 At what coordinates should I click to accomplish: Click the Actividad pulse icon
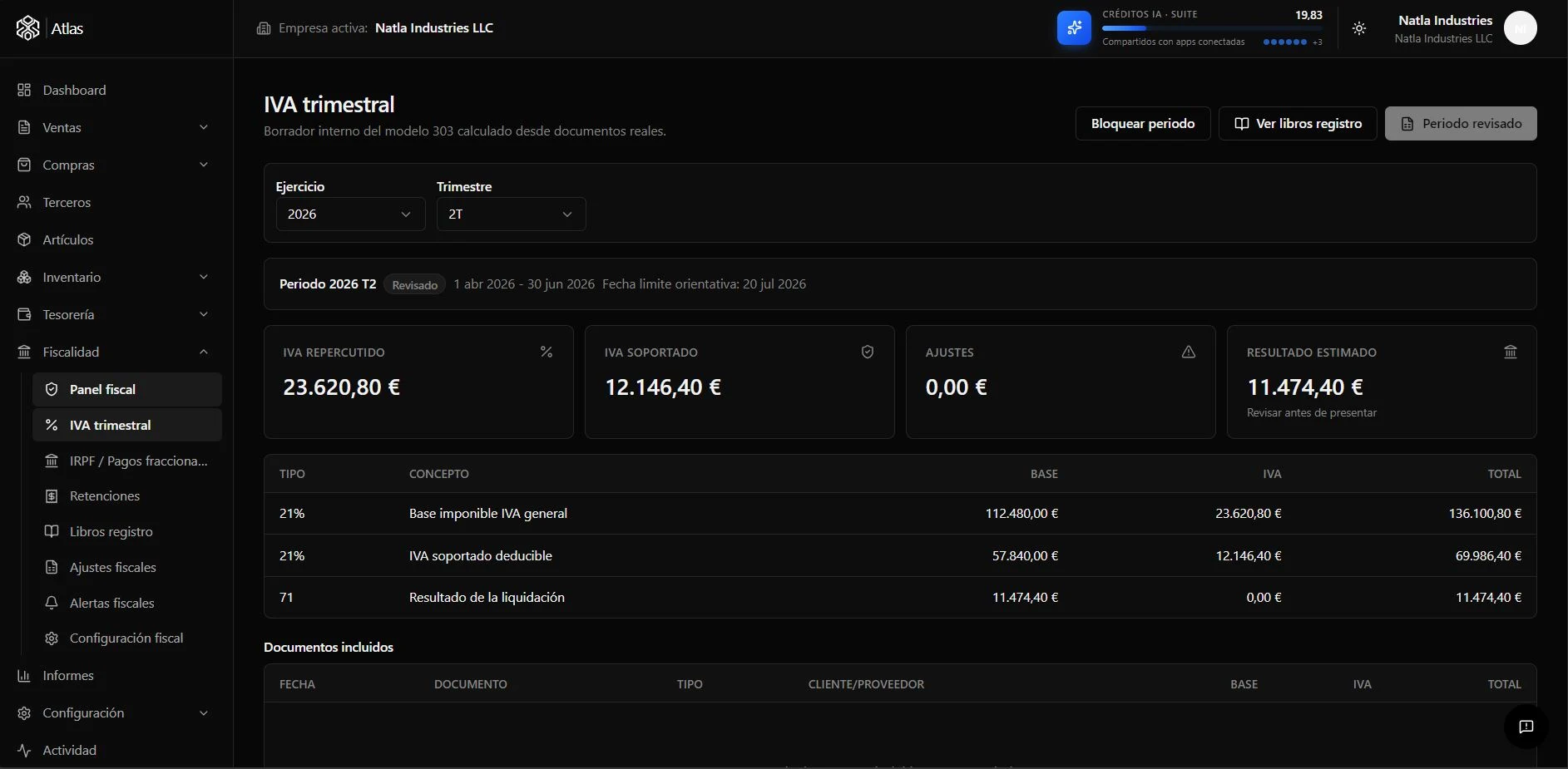coord(24,750)
